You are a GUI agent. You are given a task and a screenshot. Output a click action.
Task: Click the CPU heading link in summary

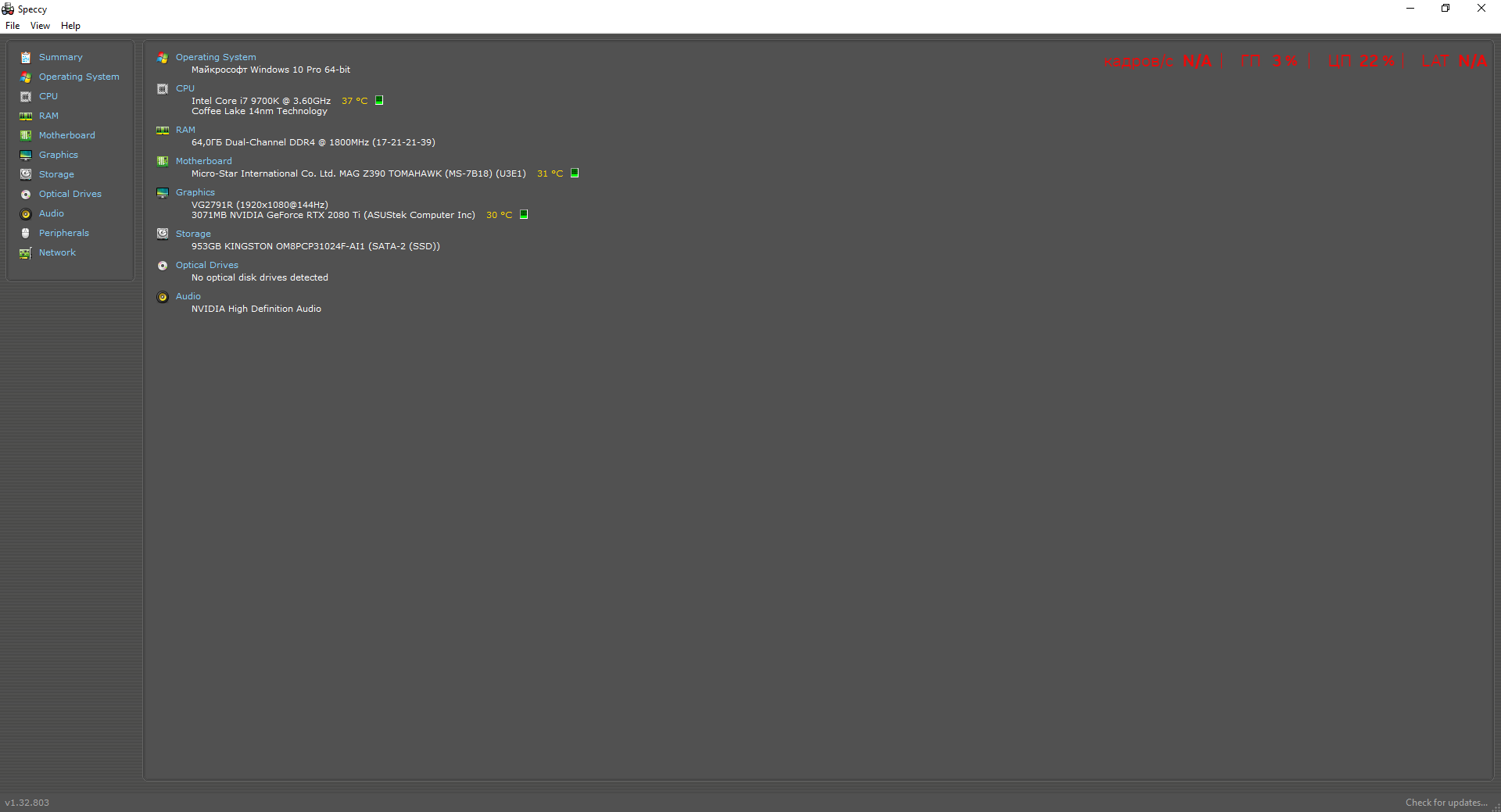tap(185, 88)
